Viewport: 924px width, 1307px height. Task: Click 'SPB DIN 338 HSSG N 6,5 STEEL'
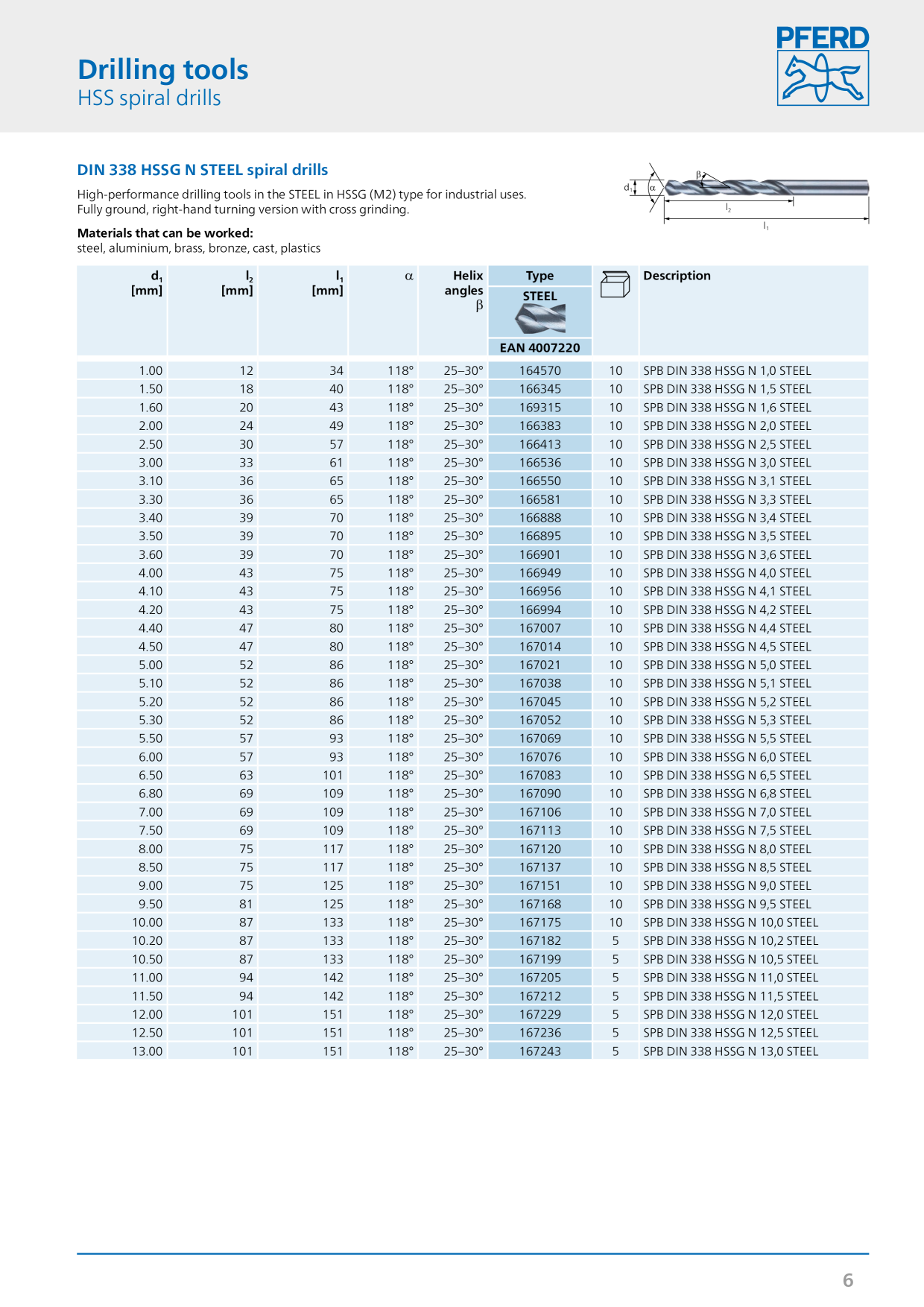point(727,775)
